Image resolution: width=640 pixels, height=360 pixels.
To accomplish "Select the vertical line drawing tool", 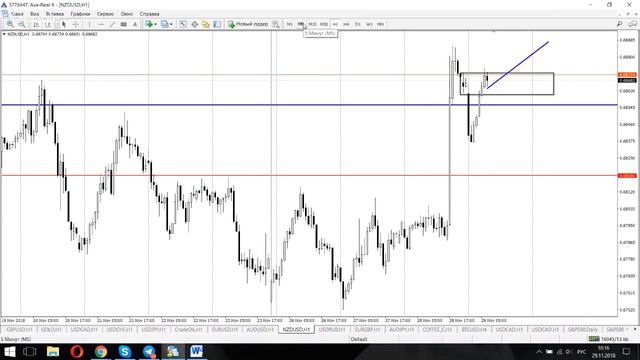I will [x=89, y=24].
